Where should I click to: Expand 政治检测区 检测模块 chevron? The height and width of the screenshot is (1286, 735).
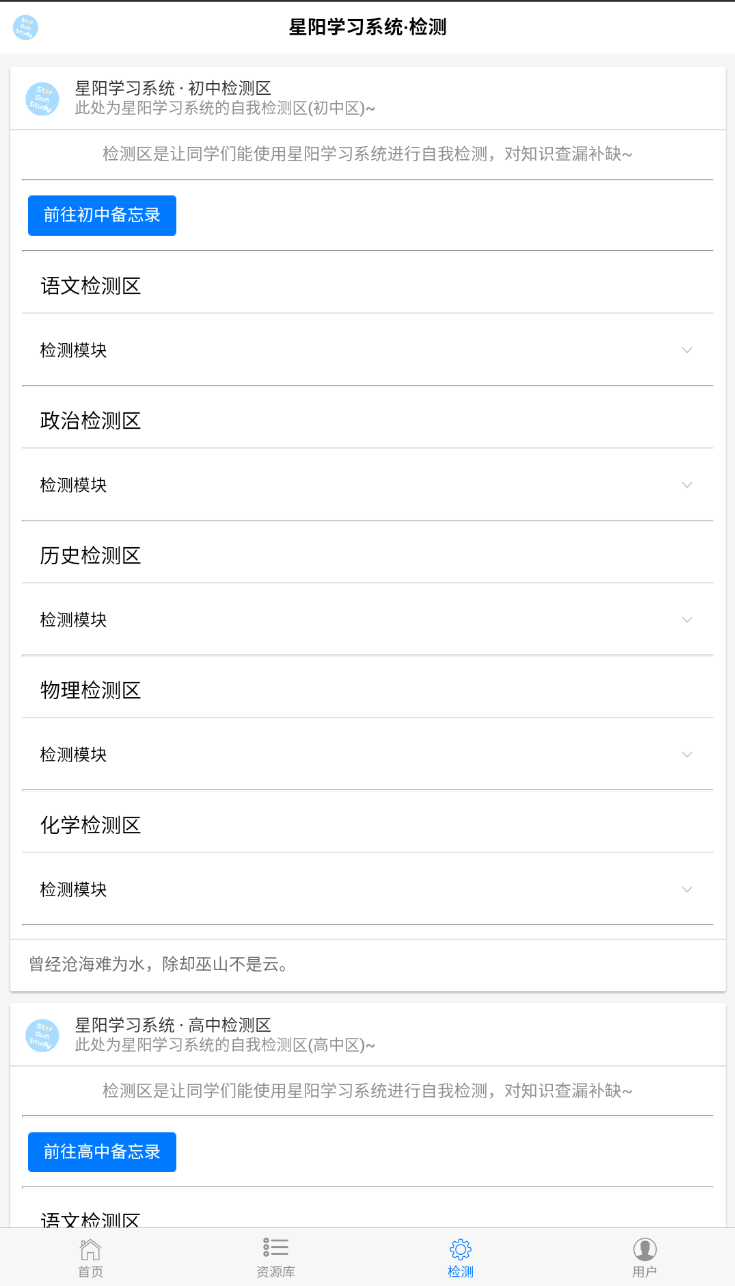[686, 485]
